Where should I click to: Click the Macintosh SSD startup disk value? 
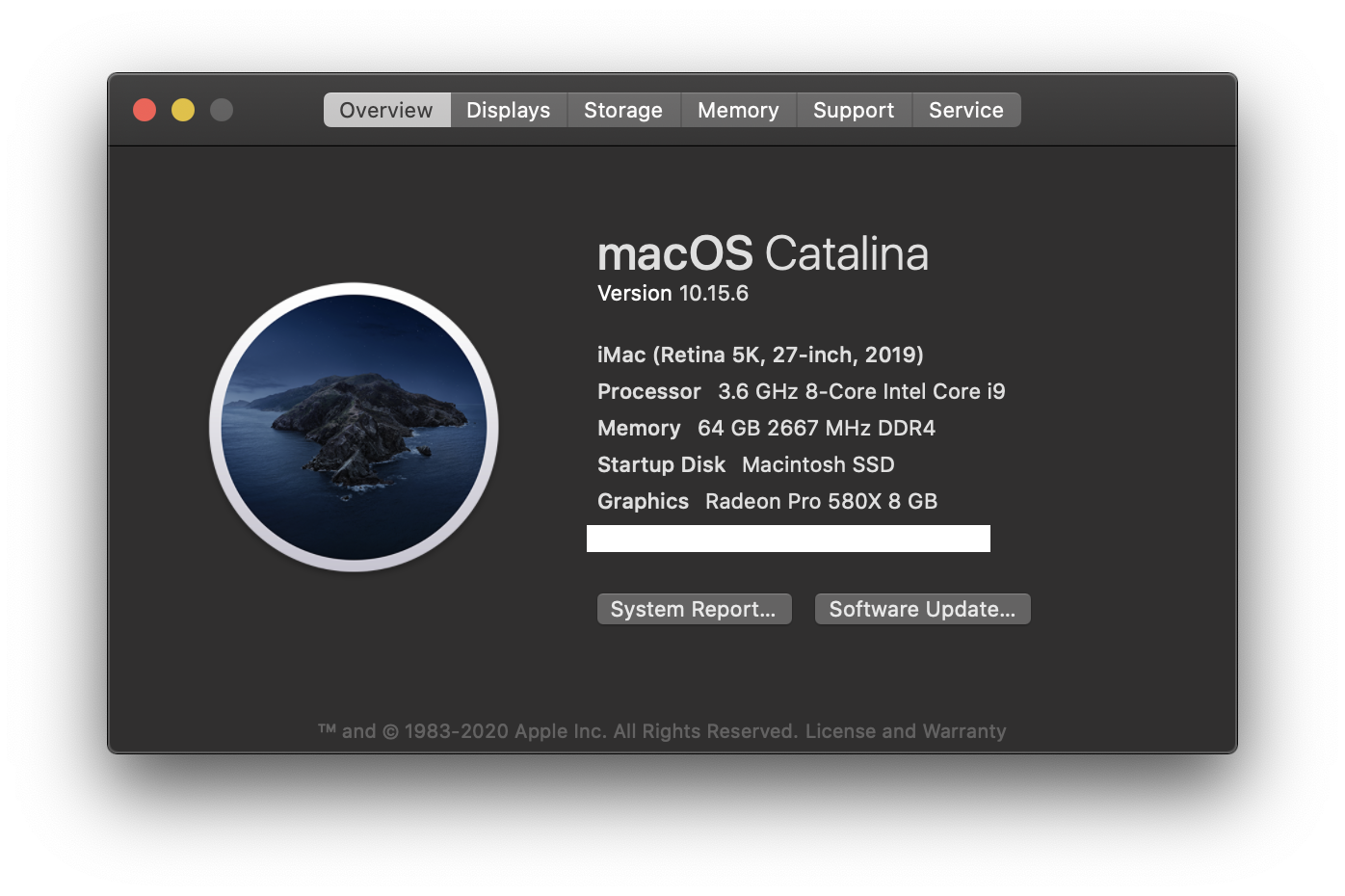(818, 464)
